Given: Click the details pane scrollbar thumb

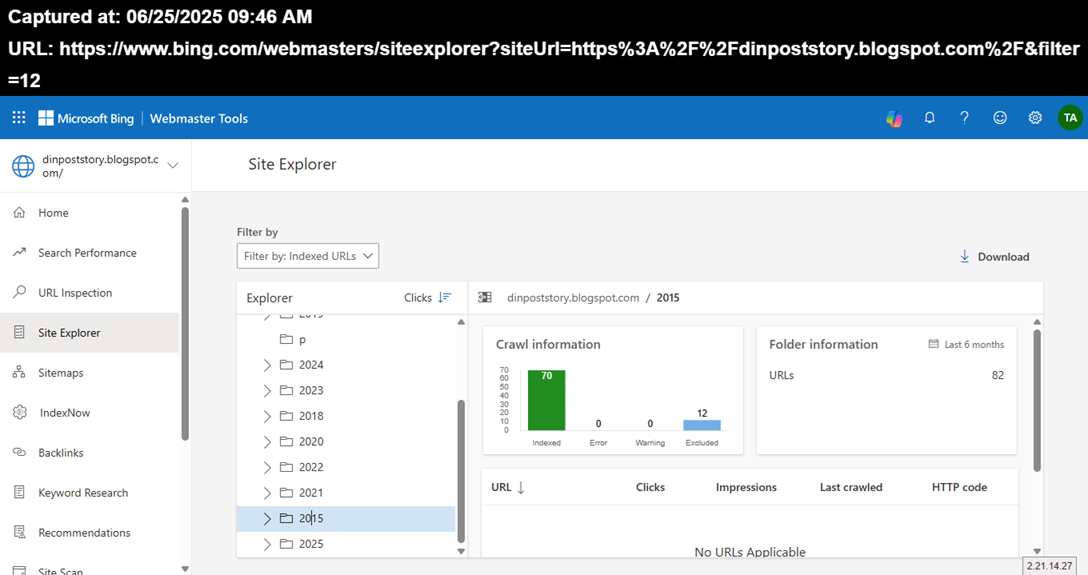Looking at the screenshot, I should click(1037, 400).
